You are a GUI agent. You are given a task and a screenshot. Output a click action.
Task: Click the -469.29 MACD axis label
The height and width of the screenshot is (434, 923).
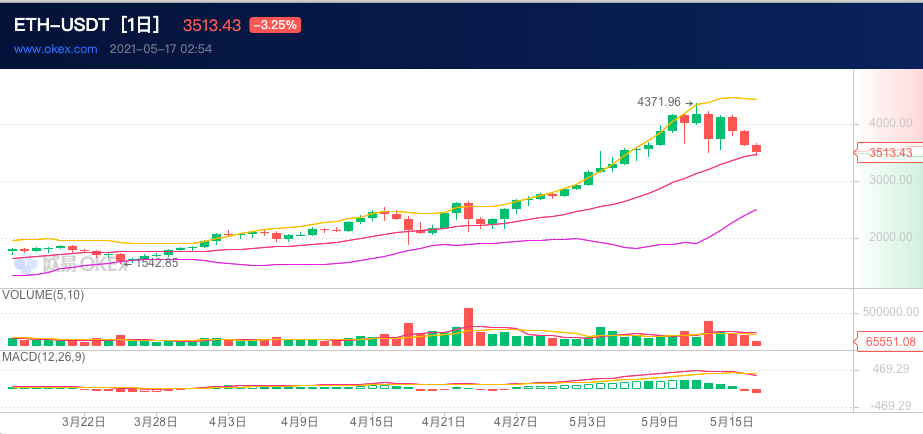point(889,406)
